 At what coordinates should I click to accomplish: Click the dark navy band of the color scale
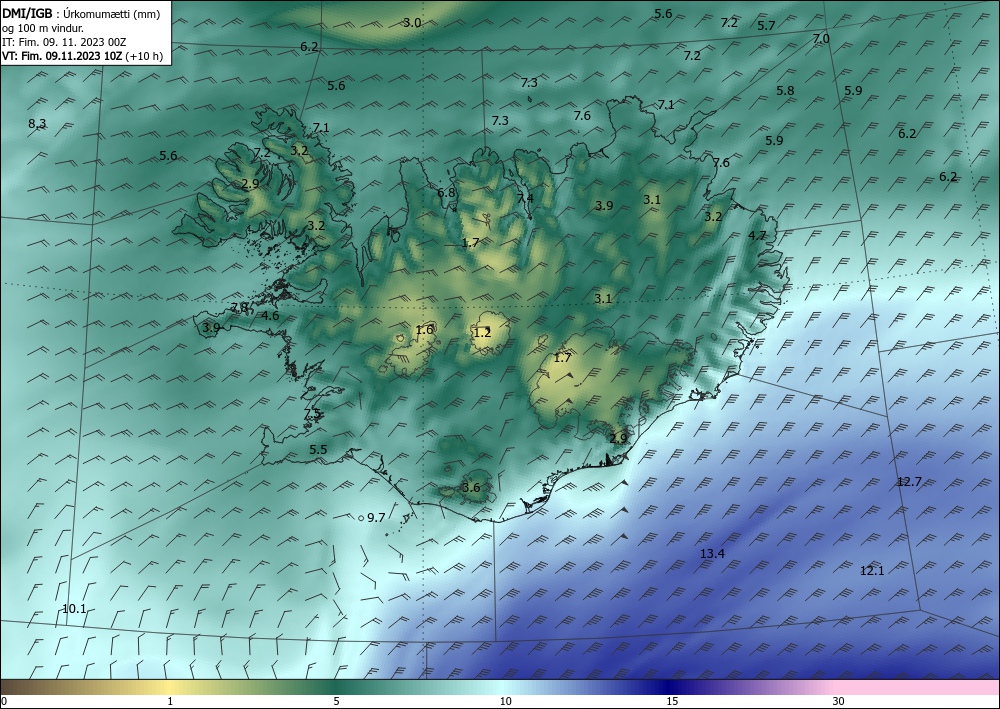pos(670,687)
